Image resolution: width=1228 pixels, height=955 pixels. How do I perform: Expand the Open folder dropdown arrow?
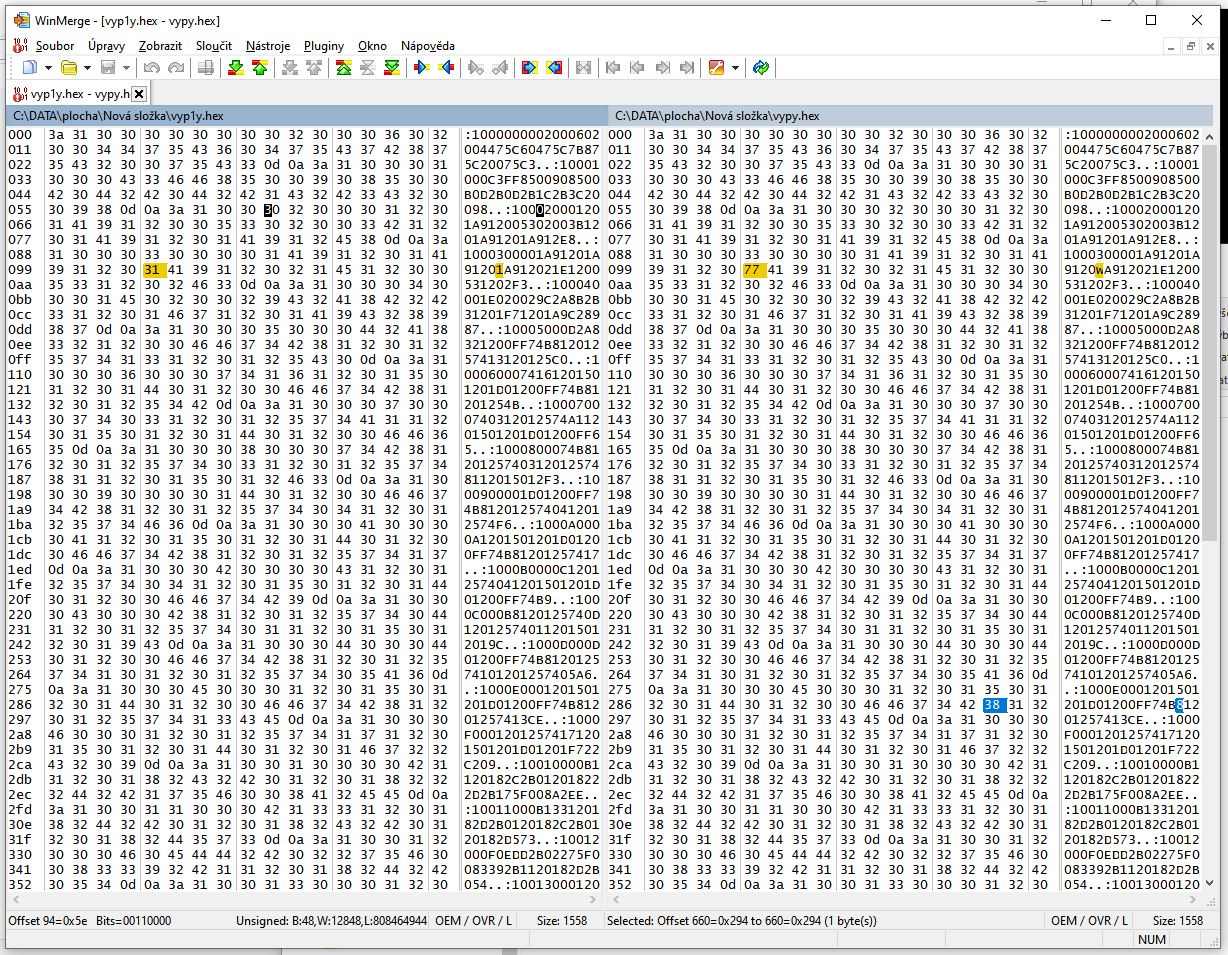(87, 68)
